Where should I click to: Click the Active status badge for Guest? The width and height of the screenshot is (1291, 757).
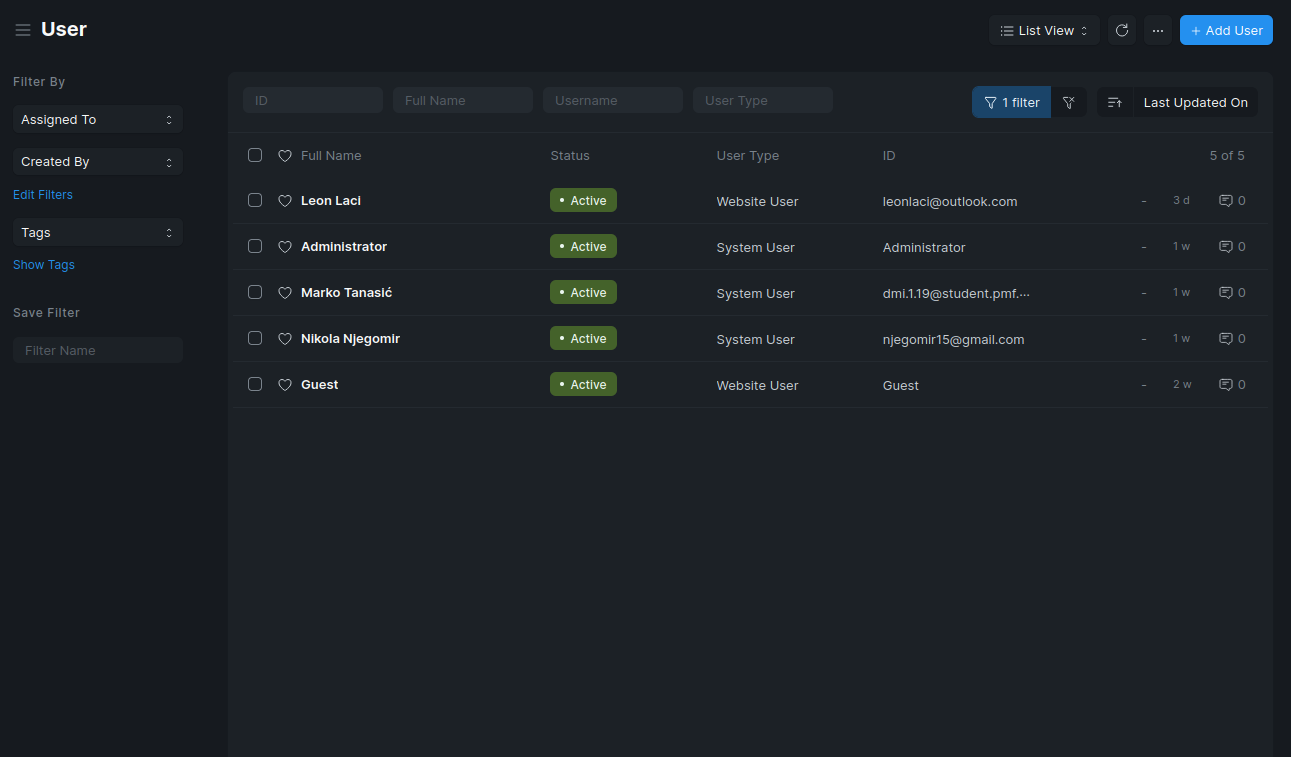pos(583,385)
